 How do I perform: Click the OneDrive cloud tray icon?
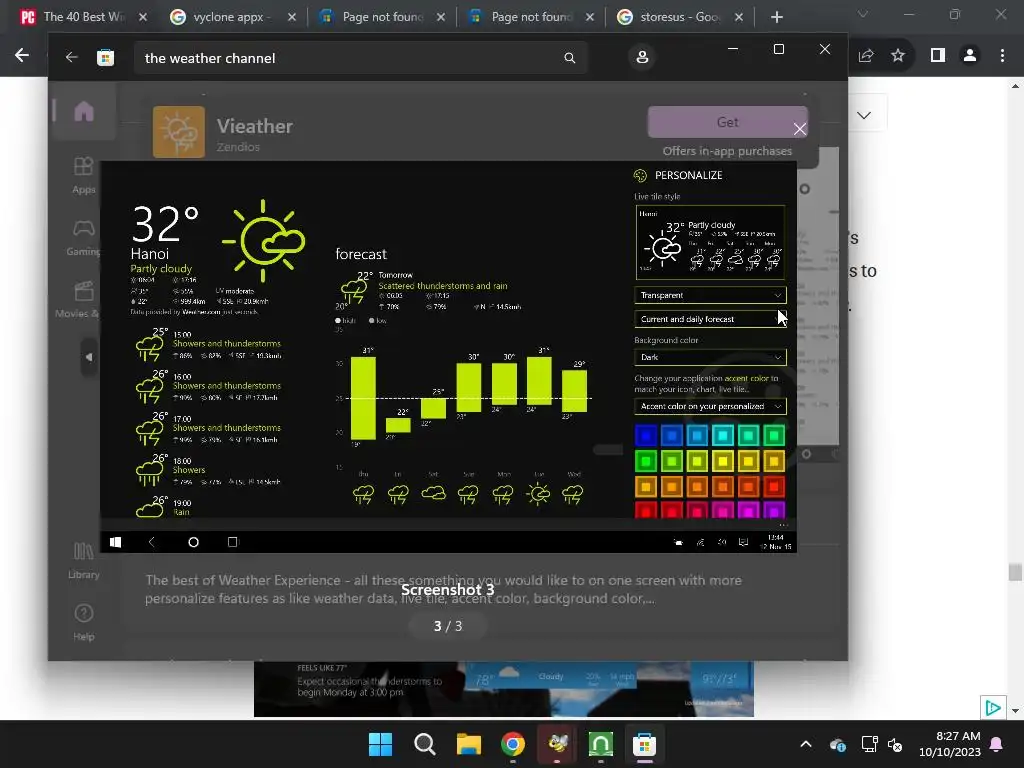coord(838,744)
